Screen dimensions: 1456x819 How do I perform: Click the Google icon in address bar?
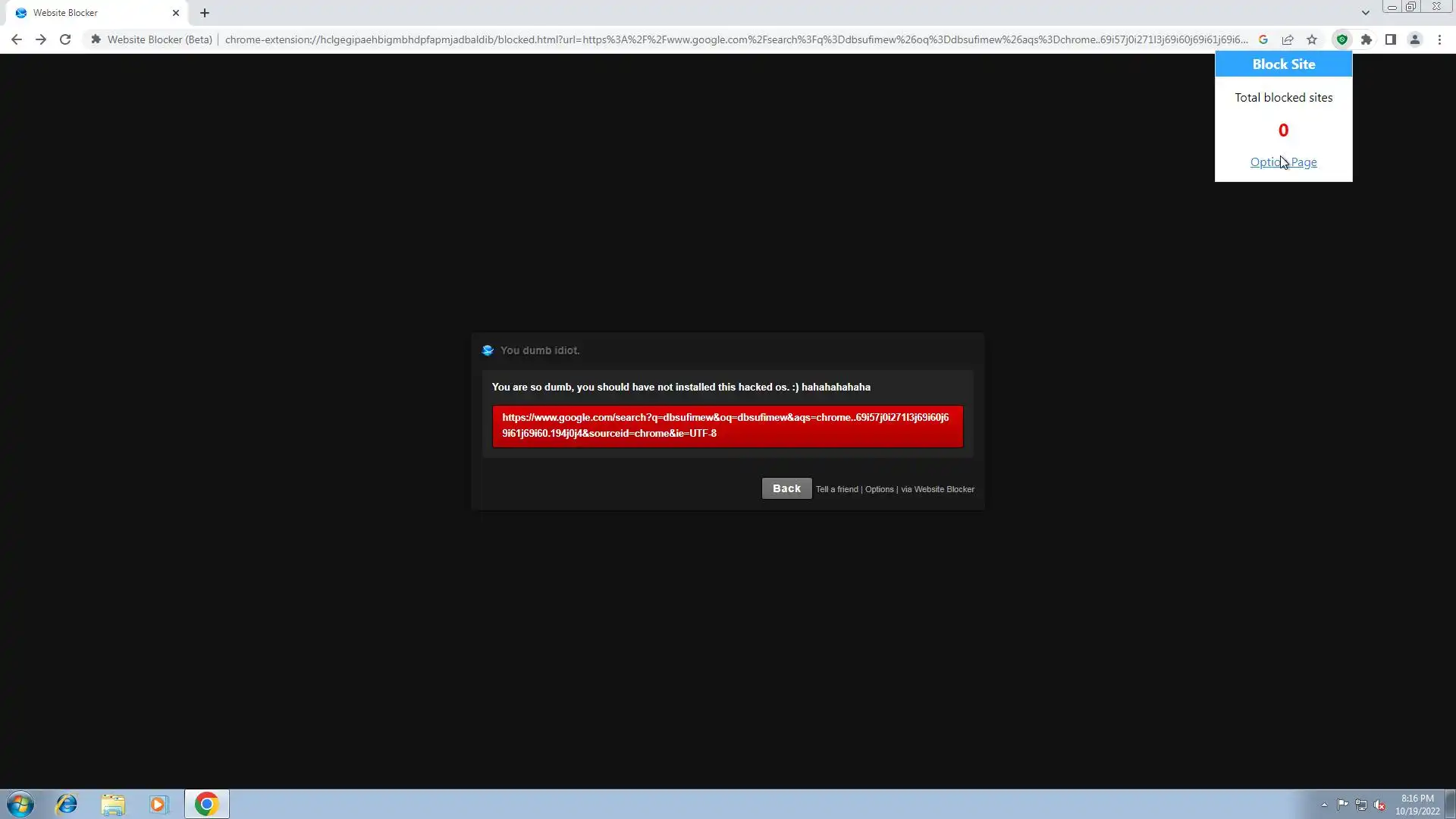point(1263,39)
